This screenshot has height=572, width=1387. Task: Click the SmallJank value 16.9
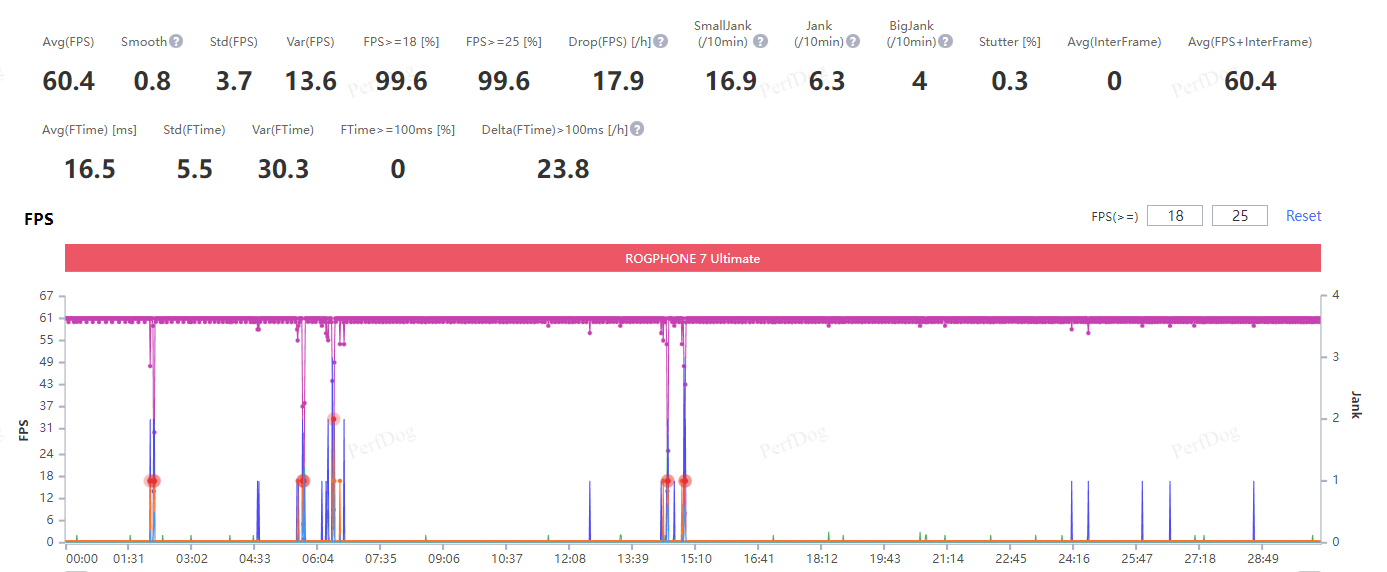tap(731, 82)
